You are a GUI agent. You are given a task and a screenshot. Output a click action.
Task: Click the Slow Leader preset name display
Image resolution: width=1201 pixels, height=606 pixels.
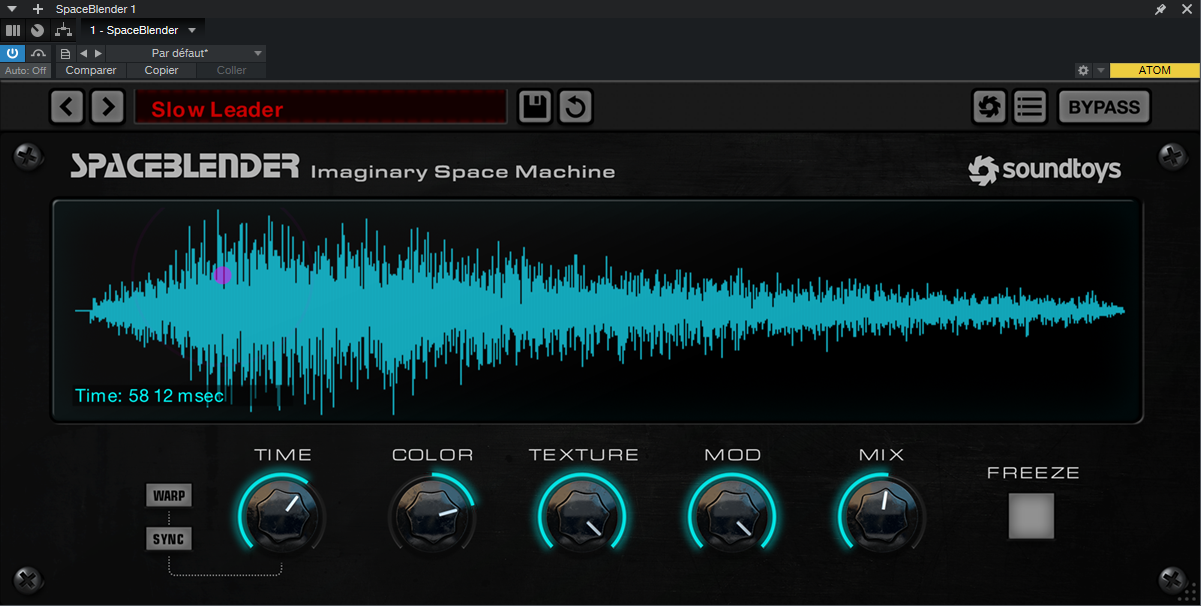320,108
